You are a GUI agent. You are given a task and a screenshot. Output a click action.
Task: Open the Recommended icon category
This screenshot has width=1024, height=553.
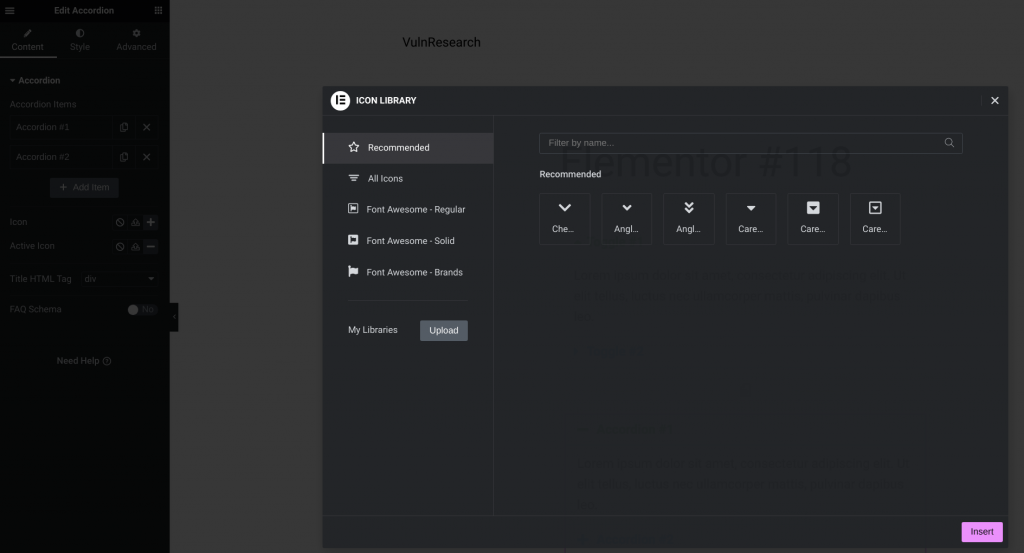point(408,148)
